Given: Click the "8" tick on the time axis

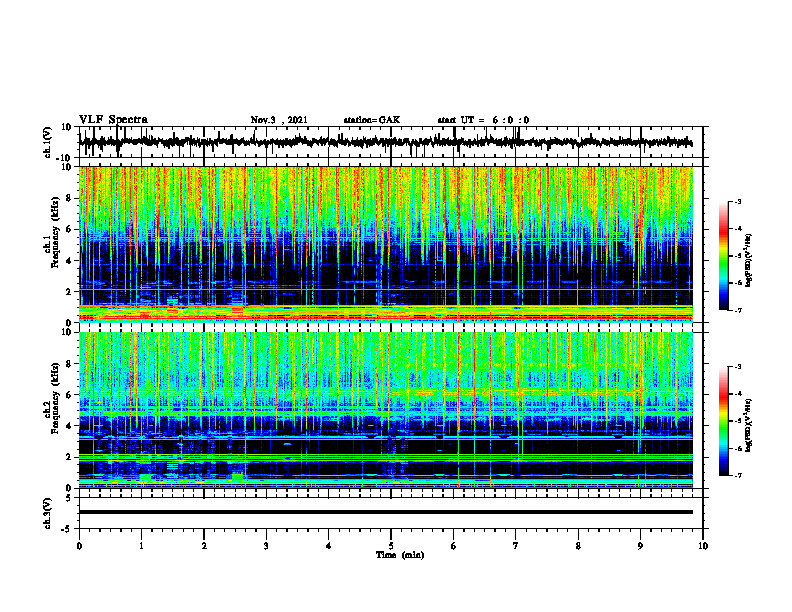Looking at the screenshot, I should [578, 546].
